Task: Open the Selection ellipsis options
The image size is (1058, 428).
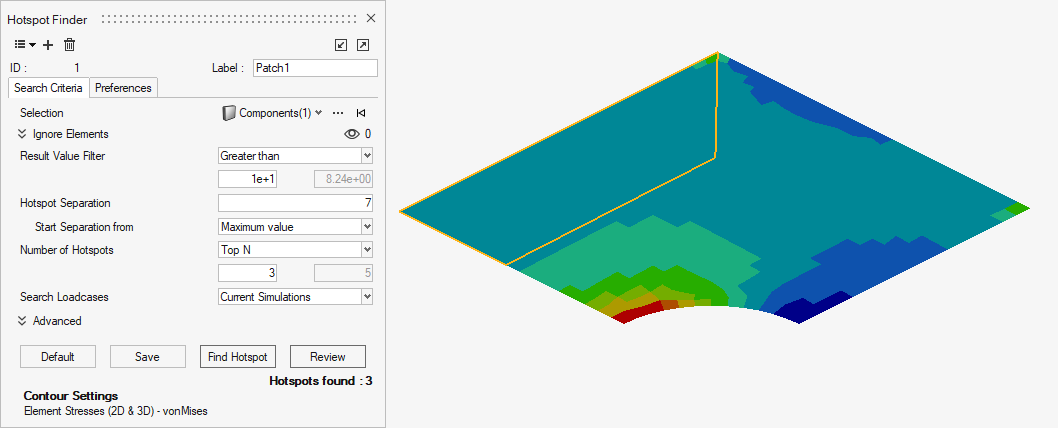Action: (x=338, y=113)
